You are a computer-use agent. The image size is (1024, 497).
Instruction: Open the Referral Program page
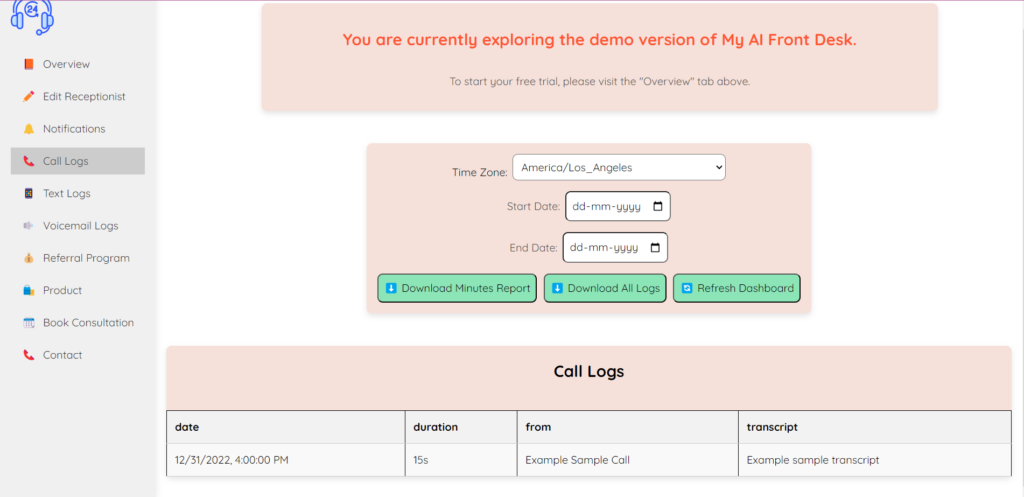[x=78, y=258]
